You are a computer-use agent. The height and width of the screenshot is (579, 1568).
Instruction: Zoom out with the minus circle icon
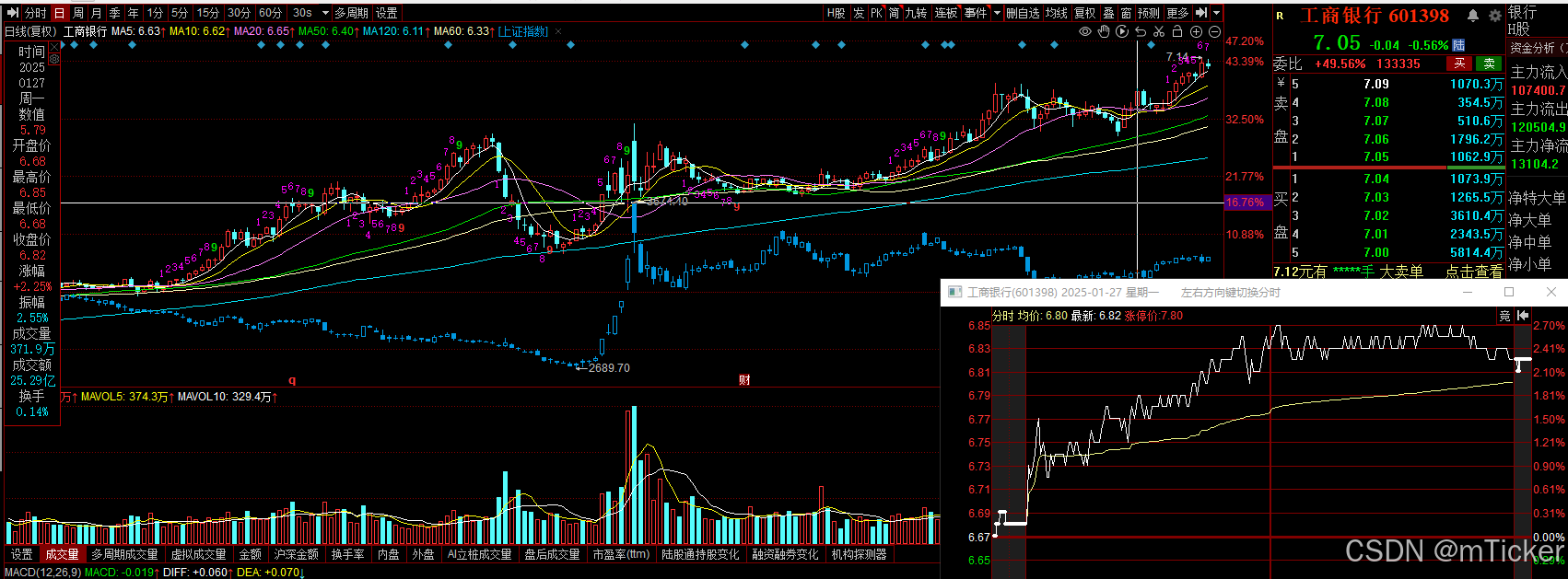click(x=1213, y=31)
